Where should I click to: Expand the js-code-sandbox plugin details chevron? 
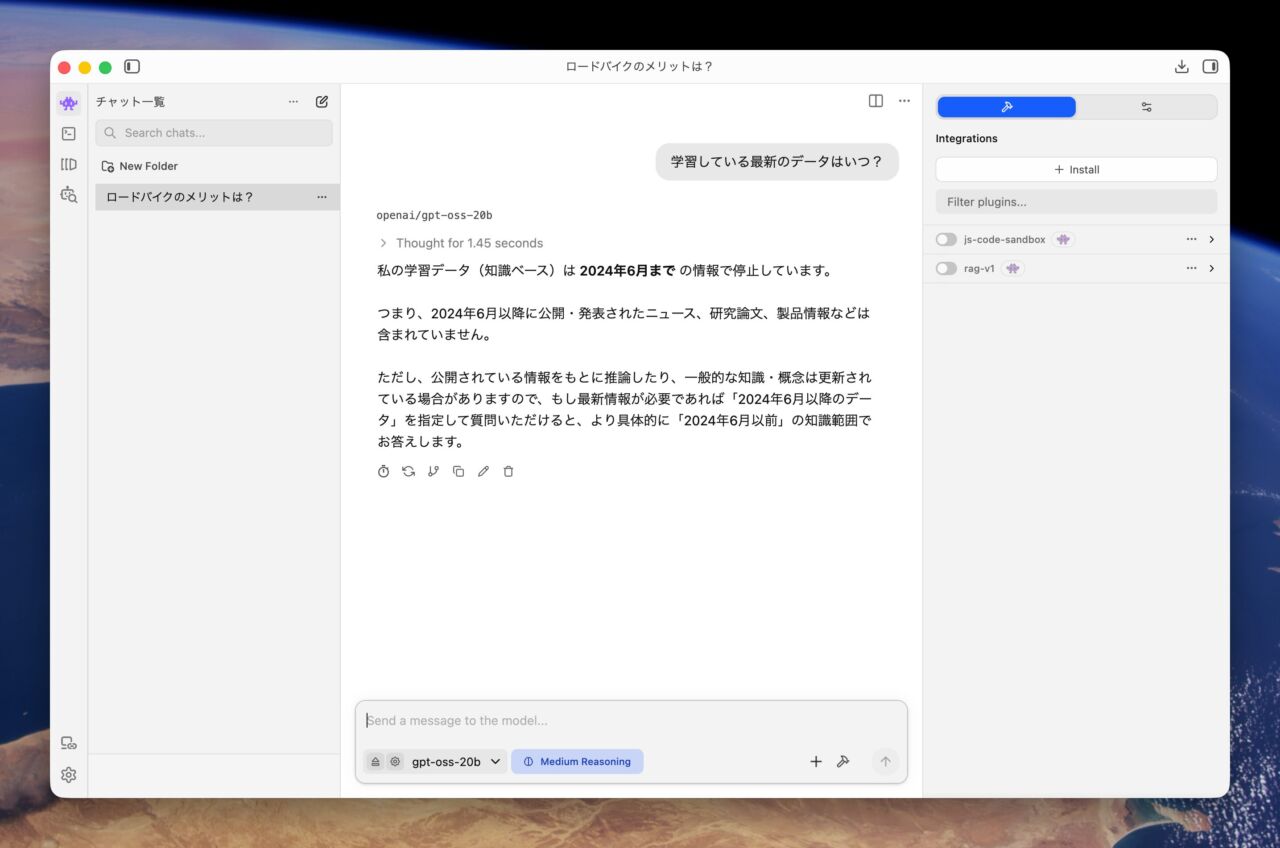point(1212,240)
